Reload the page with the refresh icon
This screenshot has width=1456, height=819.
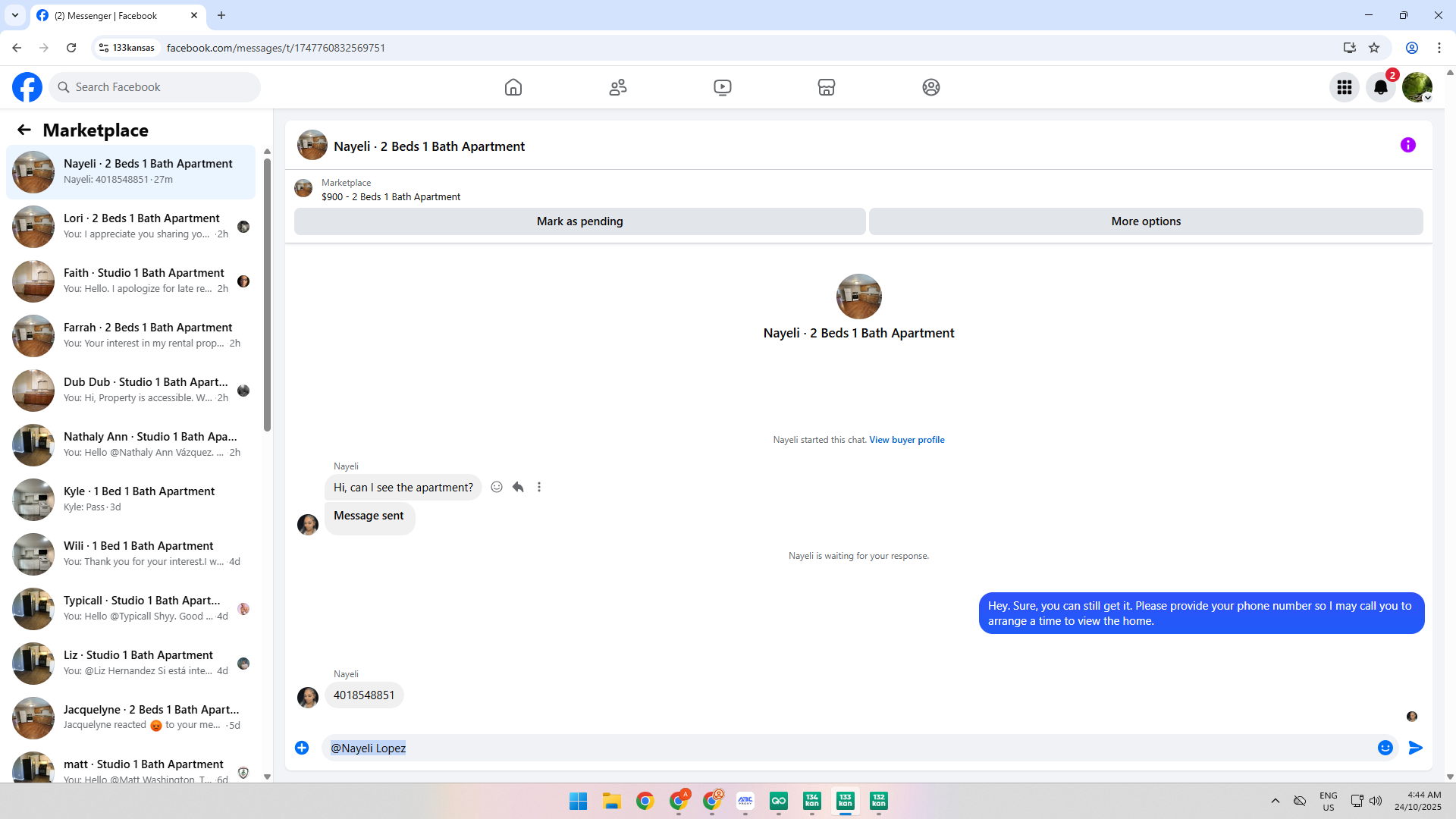pyautogui.click(x=71, y=48)
